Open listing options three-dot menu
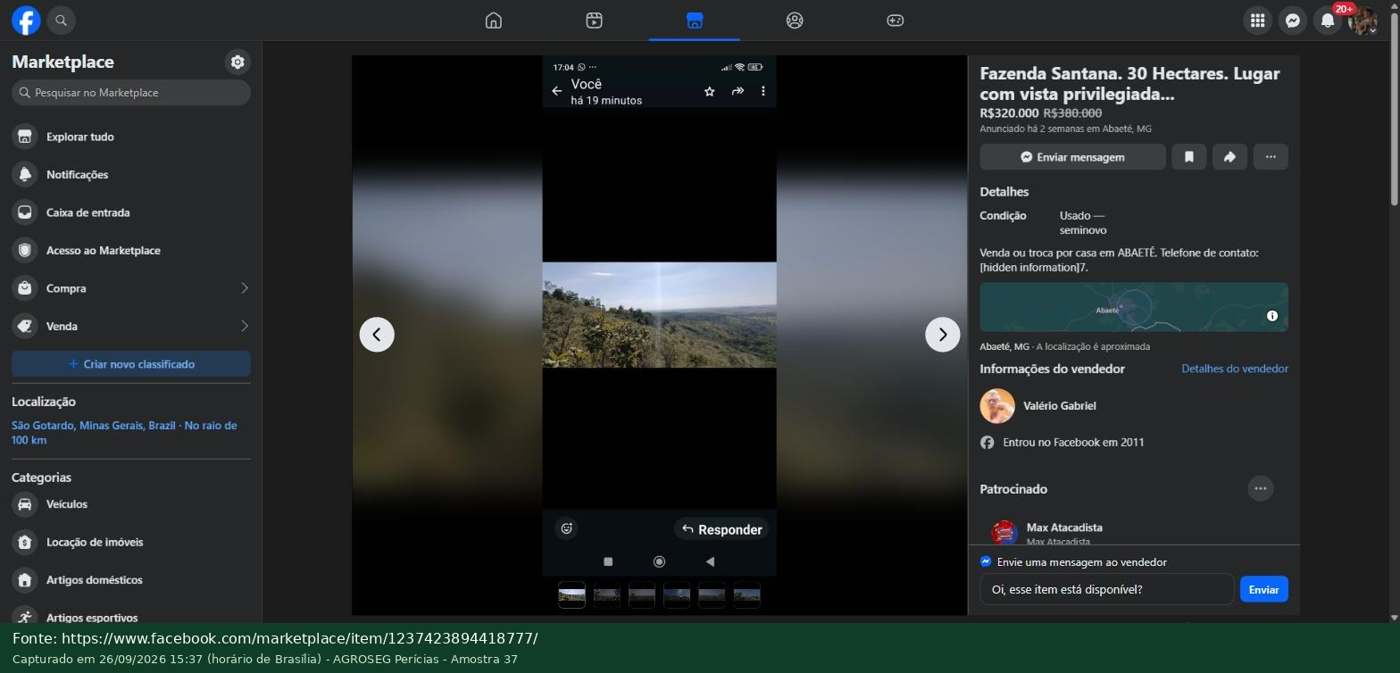Image resolution: width=1400 pixels, height=673 pixels. [1270, 157]
